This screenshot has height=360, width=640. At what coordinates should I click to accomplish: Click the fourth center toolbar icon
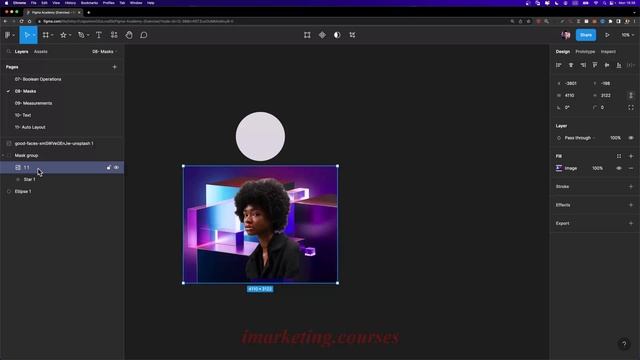pos(352,35)
